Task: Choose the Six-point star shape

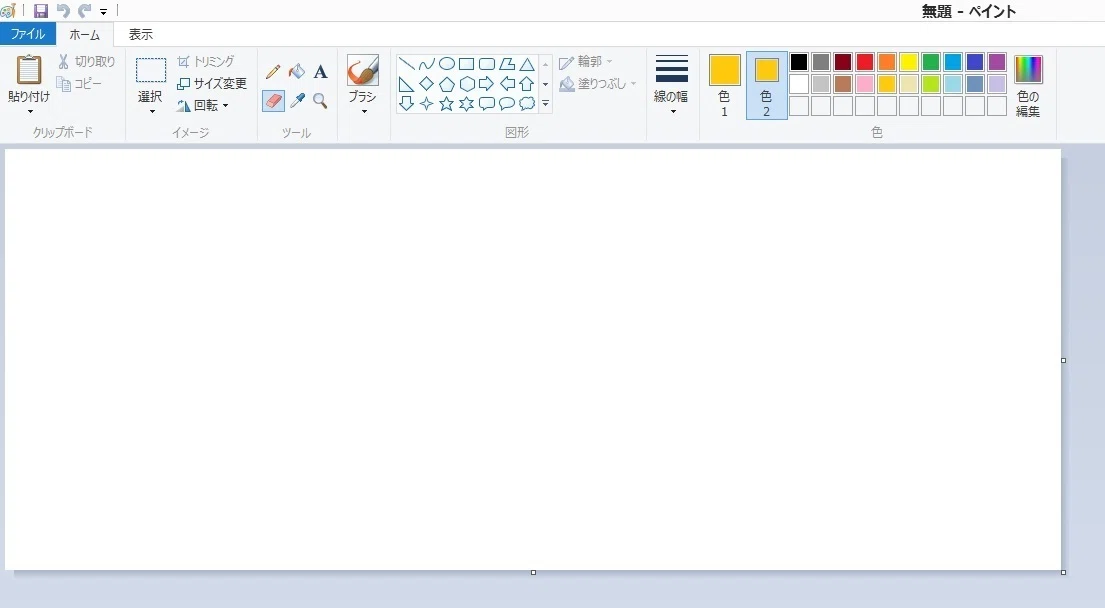Action: coord(467,104)
